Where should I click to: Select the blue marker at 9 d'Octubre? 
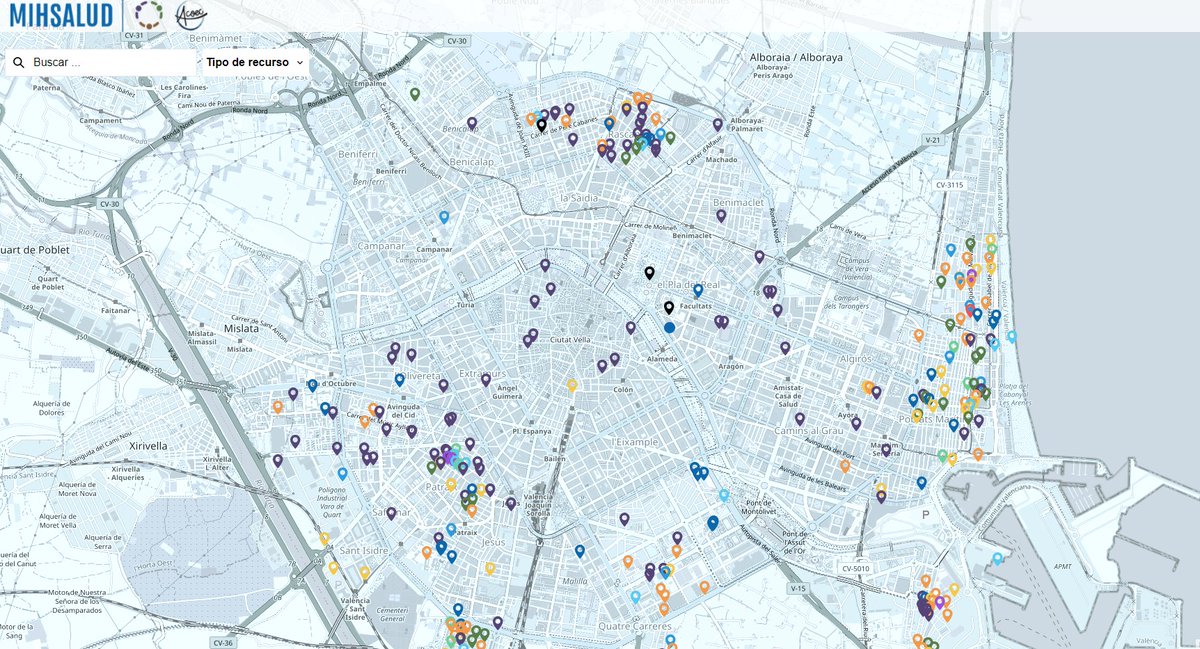312,384
